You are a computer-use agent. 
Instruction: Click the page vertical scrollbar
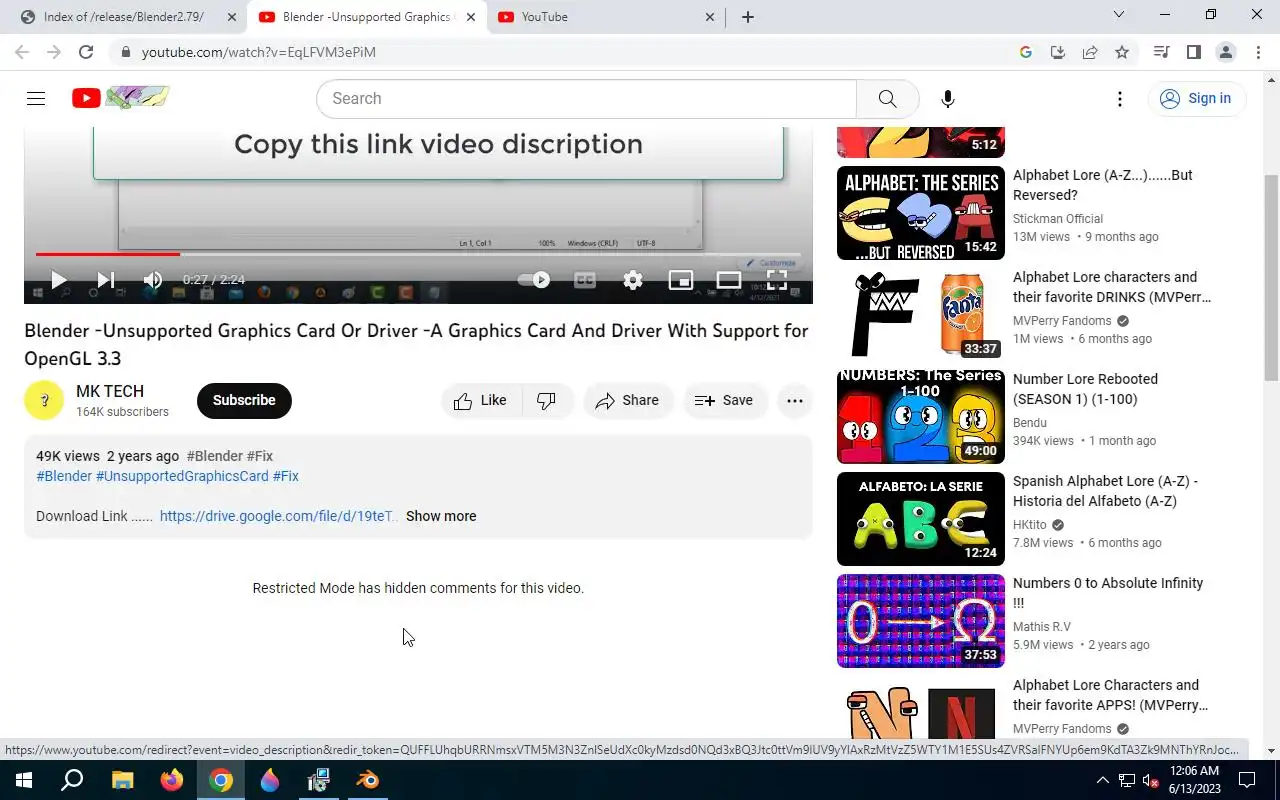[x=1272, y=278]
